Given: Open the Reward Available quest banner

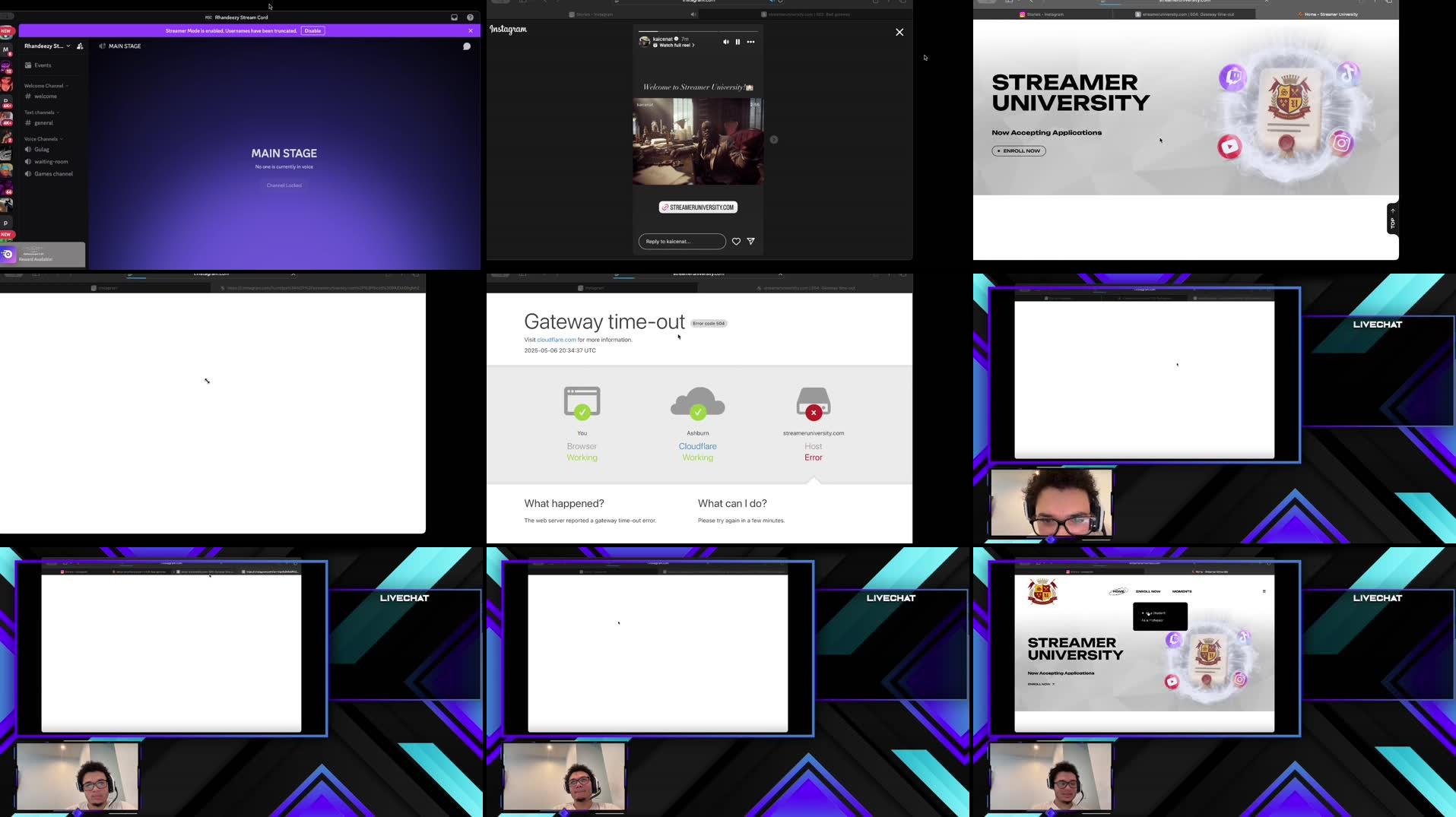Looking at the screenshot, I should tap(43, 254).
